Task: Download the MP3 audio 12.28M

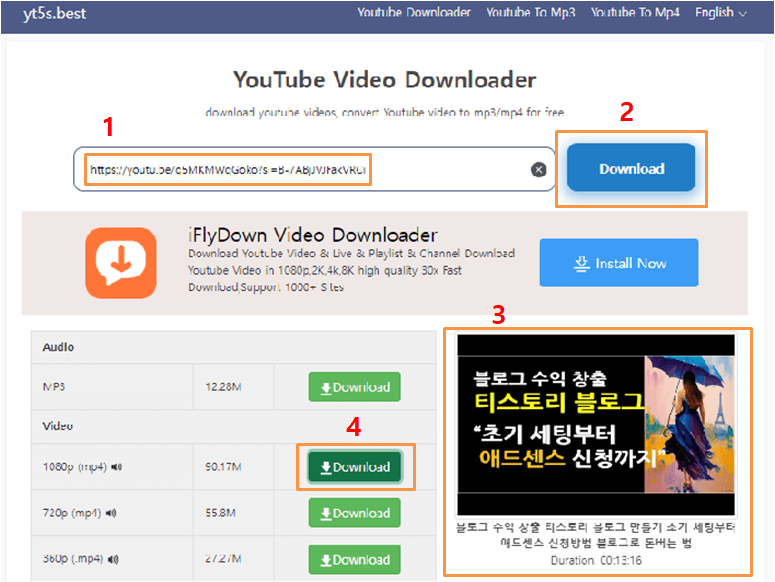Action: 354,387
